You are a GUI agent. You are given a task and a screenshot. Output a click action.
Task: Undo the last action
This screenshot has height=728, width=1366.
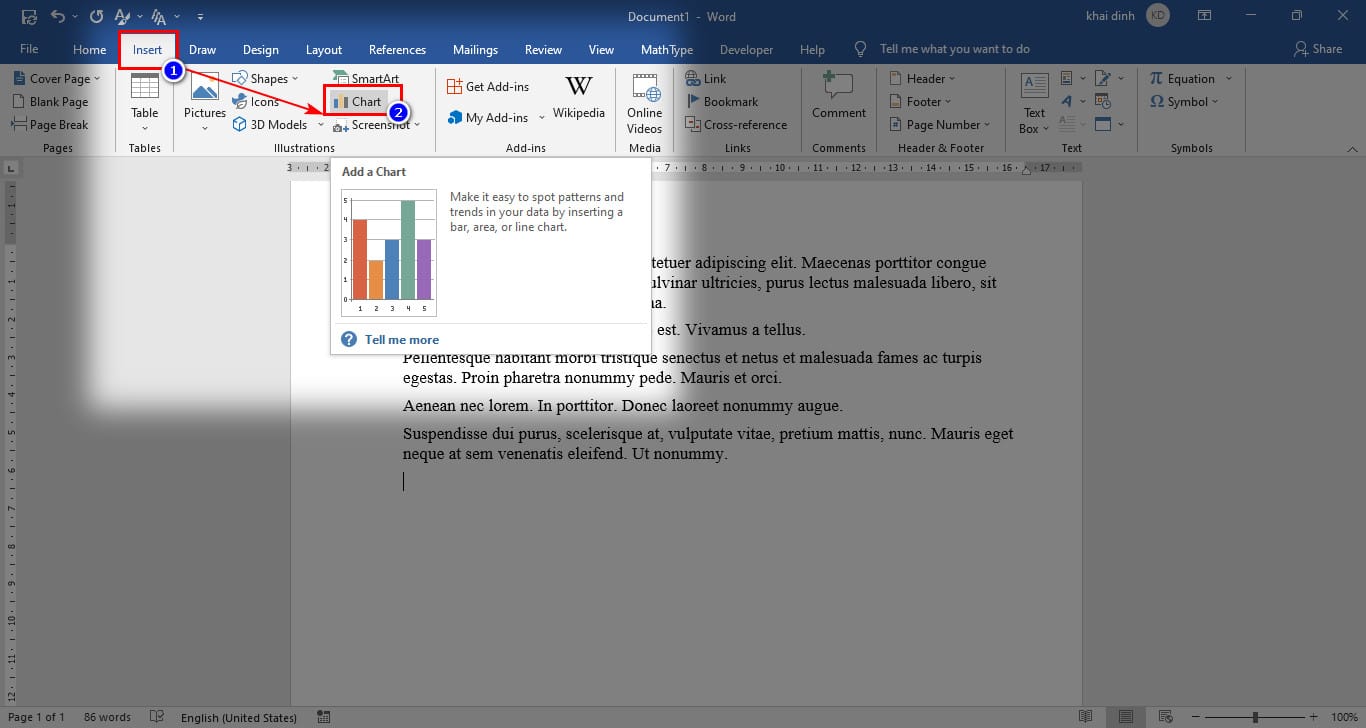coord(57,16)
